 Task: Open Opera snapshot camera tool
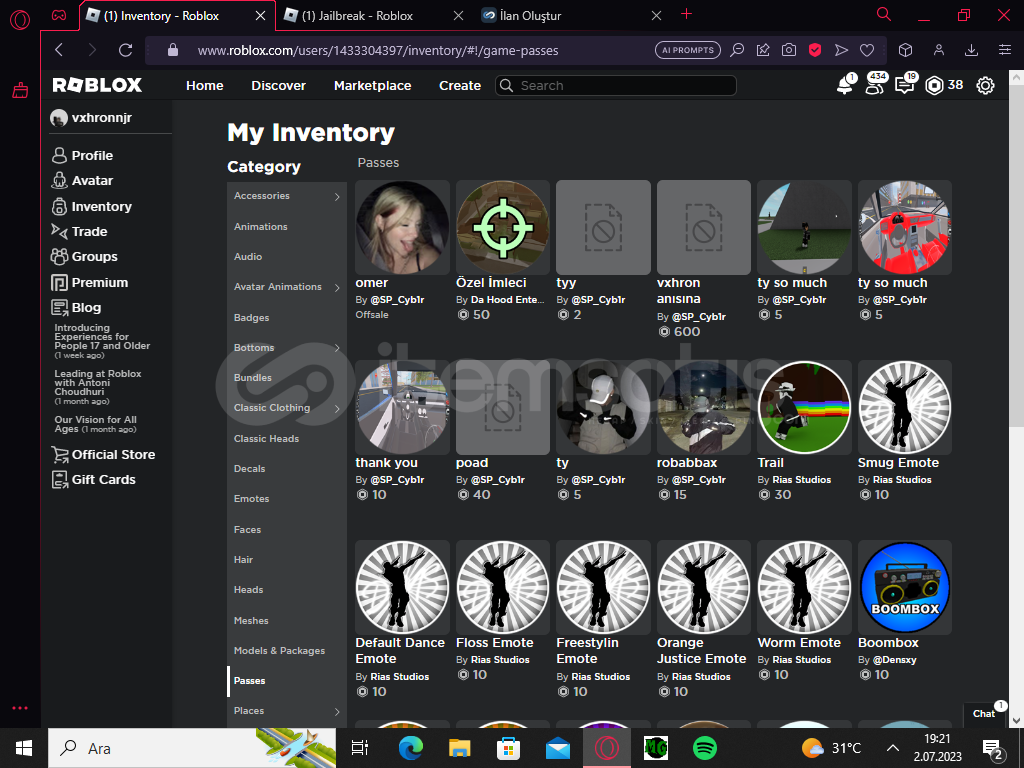789,50
